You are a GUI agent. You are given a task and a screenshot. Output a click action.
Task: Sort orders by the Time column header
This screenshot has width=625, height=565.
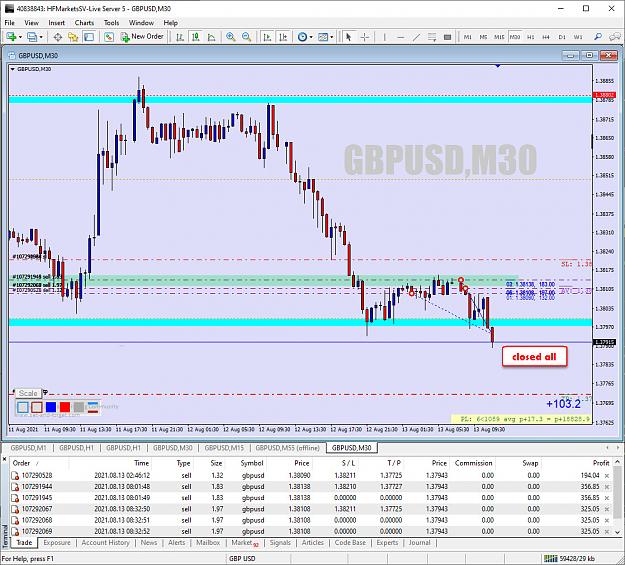tap(142, 463)
